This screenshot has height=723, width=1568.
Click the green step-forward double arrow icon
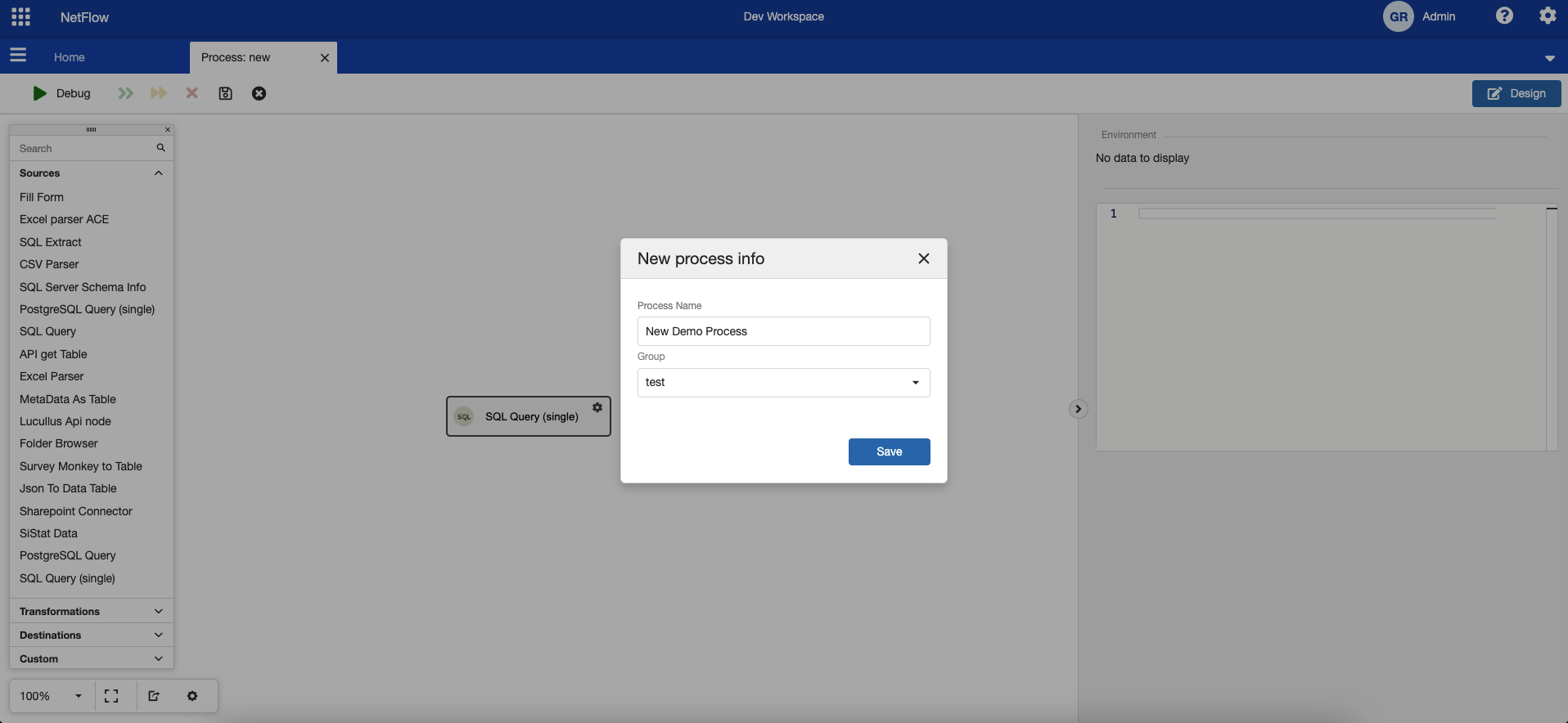(x=125, y=93)
